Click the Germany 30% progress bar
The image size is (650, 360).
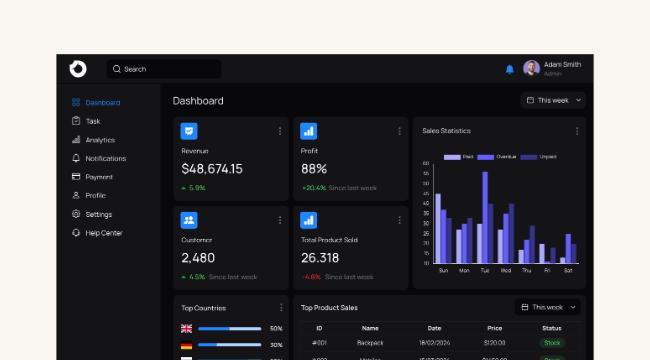click(x=230, y=345)
